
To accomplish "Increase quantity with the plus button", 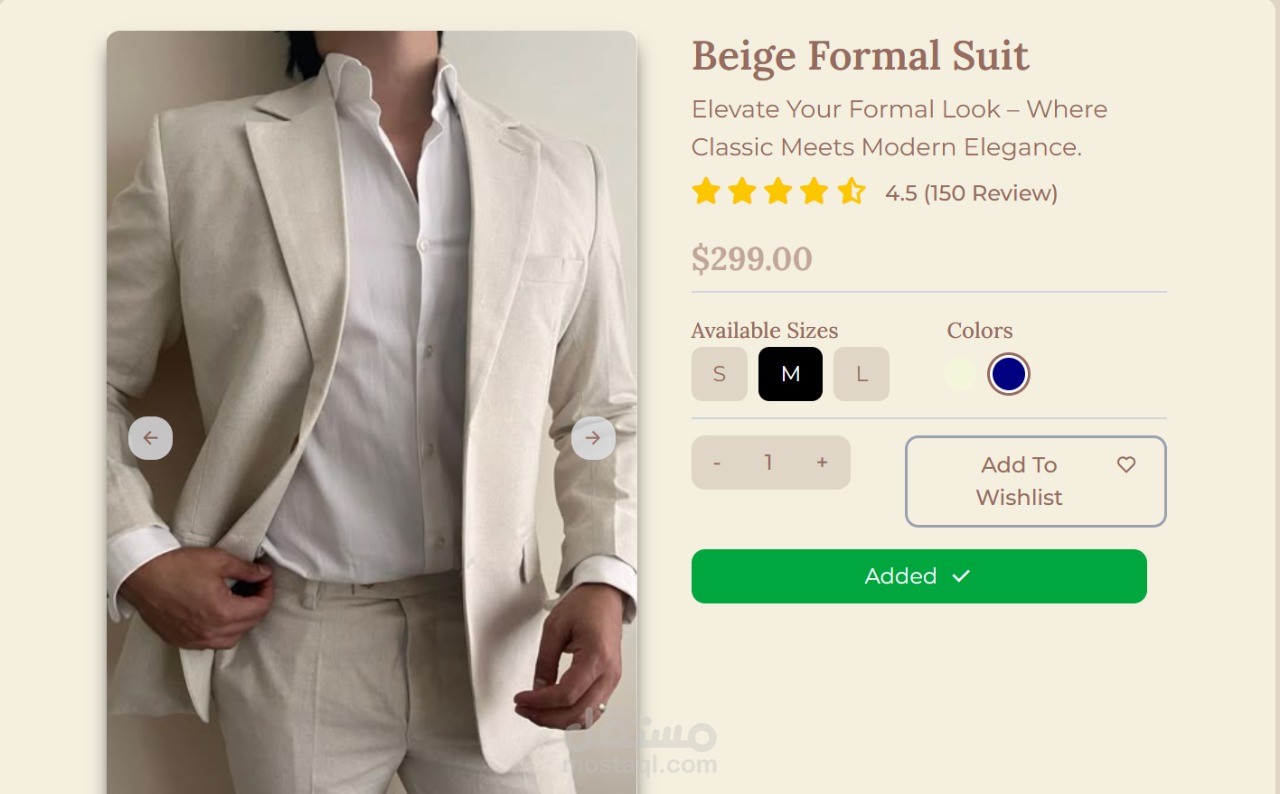I will click(x=822, y=463).
